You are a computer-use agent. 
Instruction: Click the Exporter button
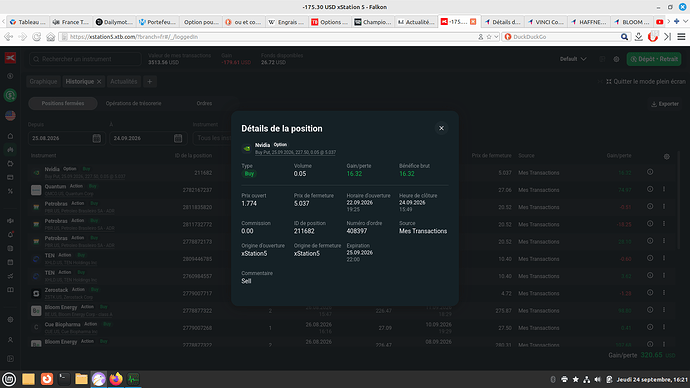point(665,104)
